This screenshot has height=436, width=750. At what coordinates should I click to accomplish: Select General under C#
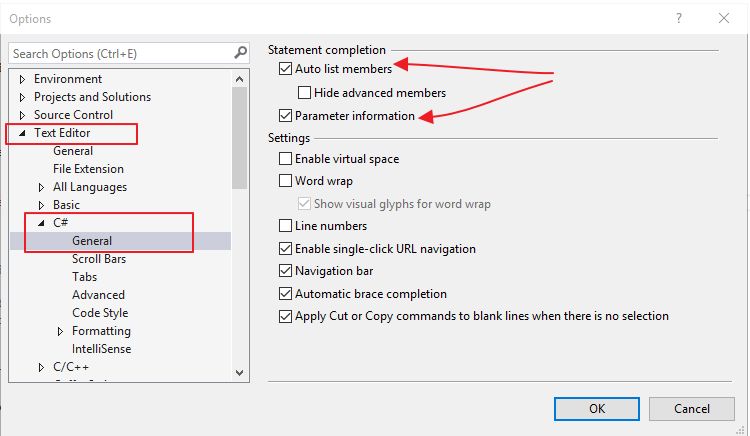92,241
